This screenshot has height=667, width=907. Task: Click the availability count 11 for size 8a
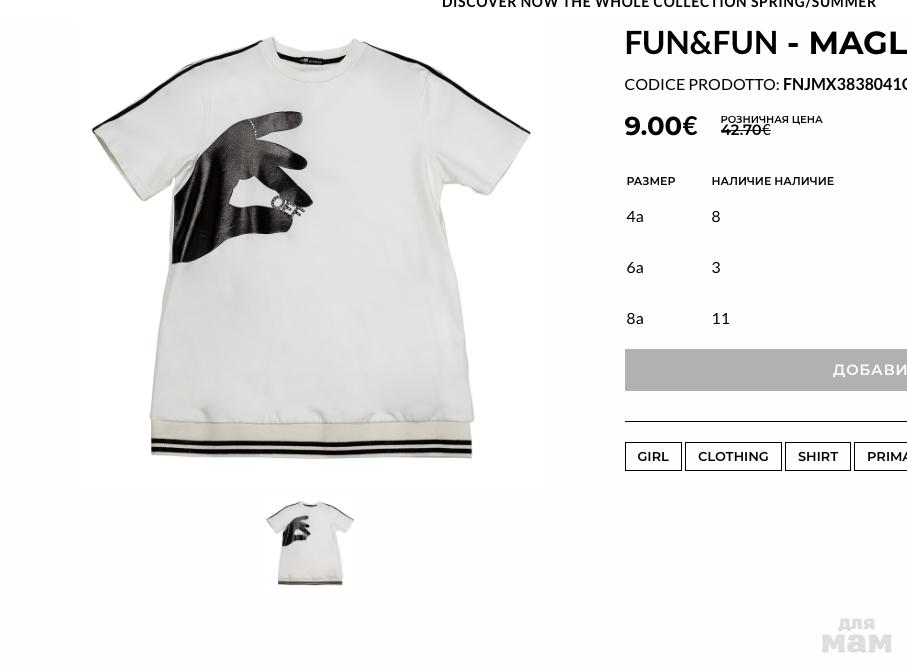pos(720,318)
